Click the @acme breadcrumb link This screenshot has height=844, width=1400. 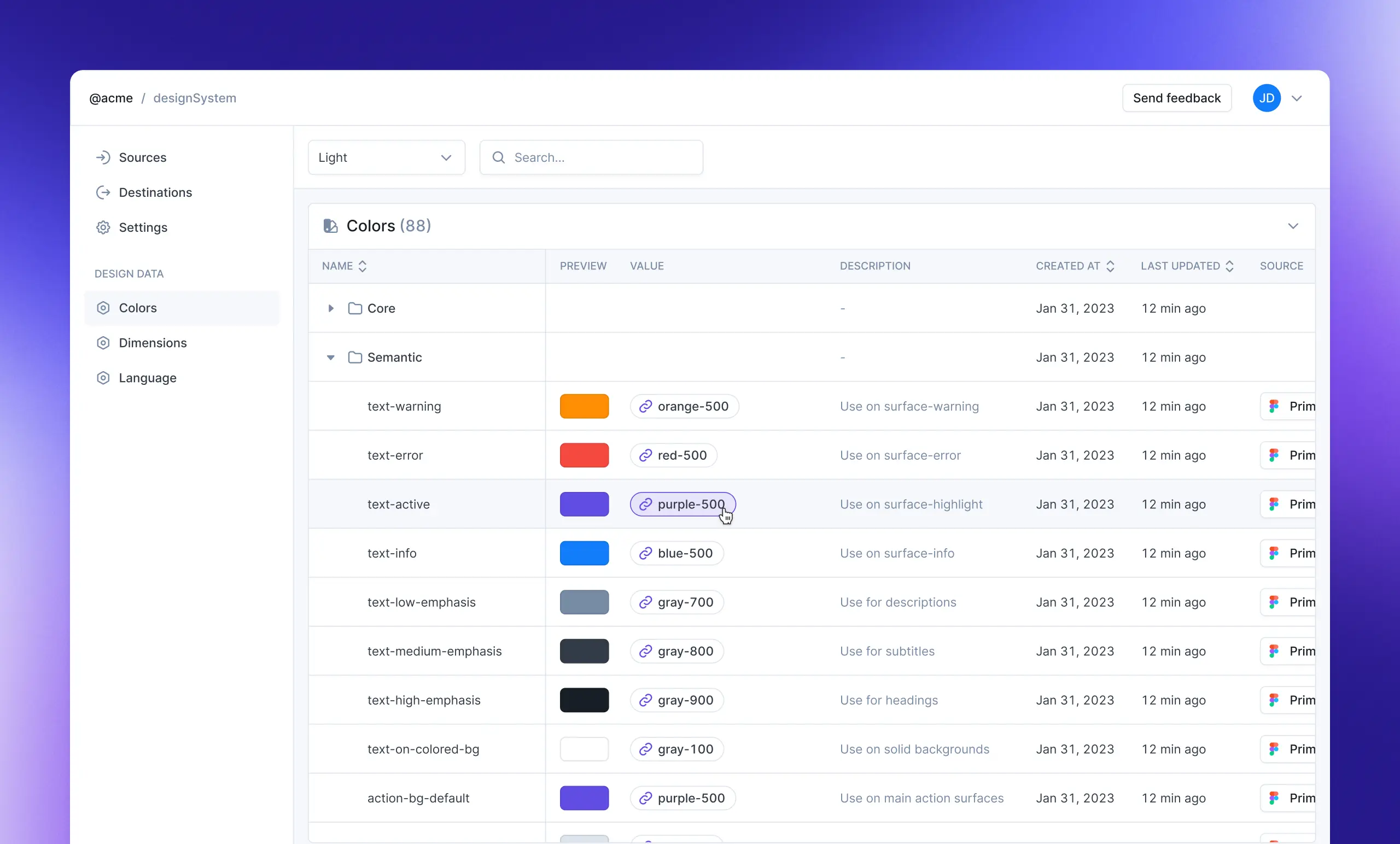(x=111, y=97)
